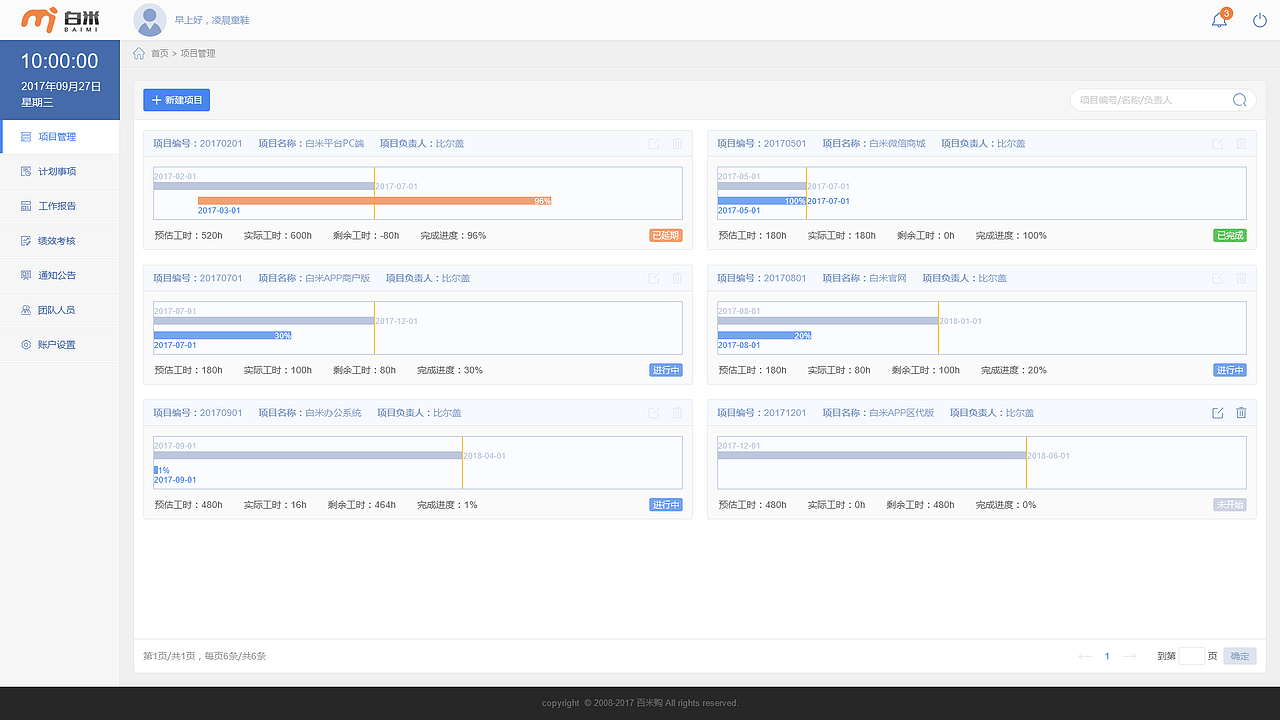Screen dimensions: 1280x720
Task: Go to previous page arrow
Action: 1085,656
